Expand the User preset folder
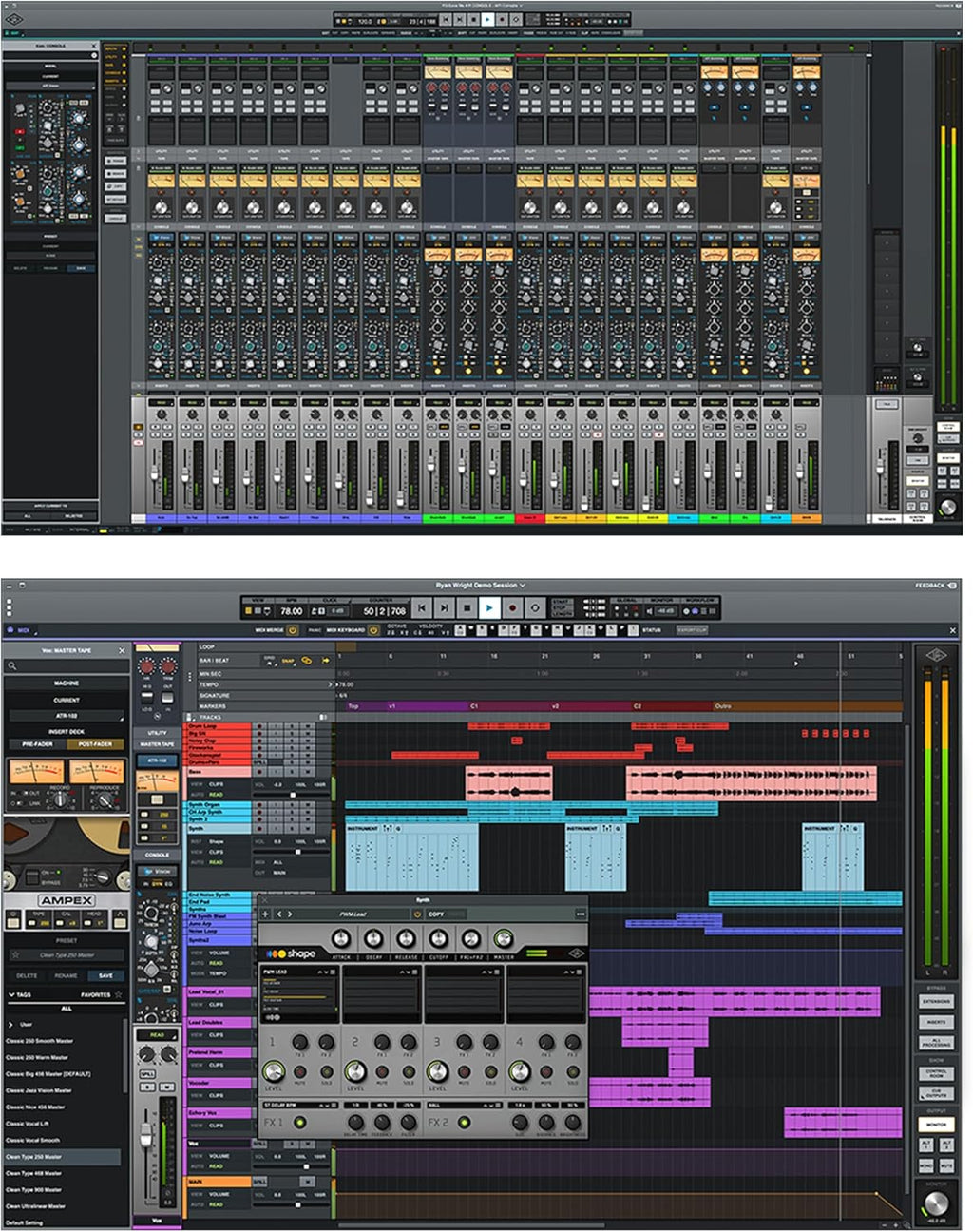Screen dimensions: 973x1232 (10, 1025)
